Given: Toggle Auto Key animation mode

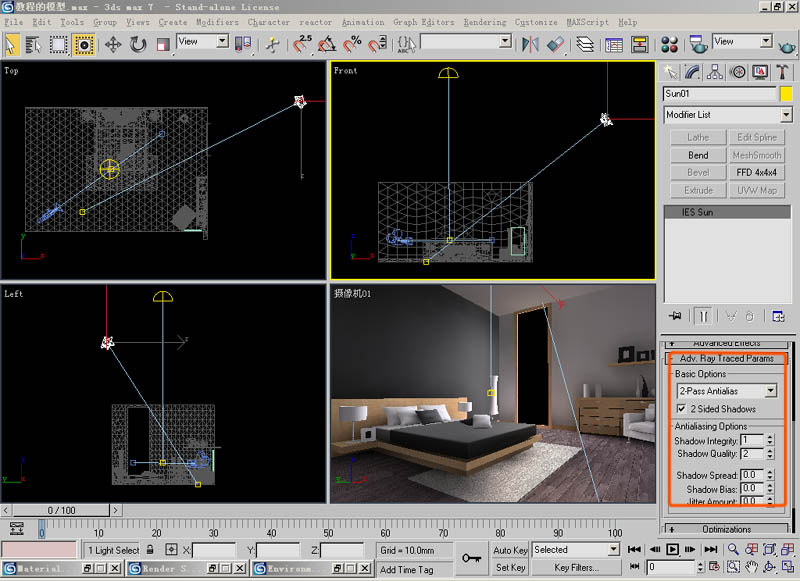Looking at the screenshot, I should 510,550.
